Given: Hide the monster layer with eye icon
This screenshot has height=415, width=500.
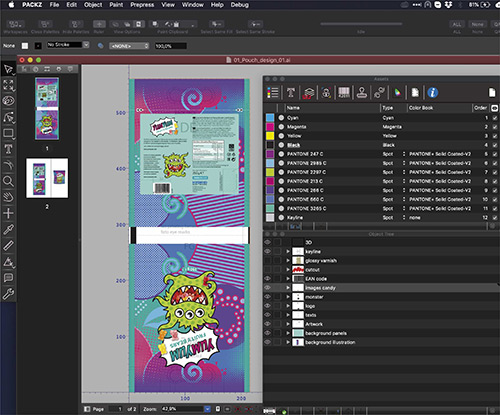Looking at the screenshot, I should pos(267,297).
